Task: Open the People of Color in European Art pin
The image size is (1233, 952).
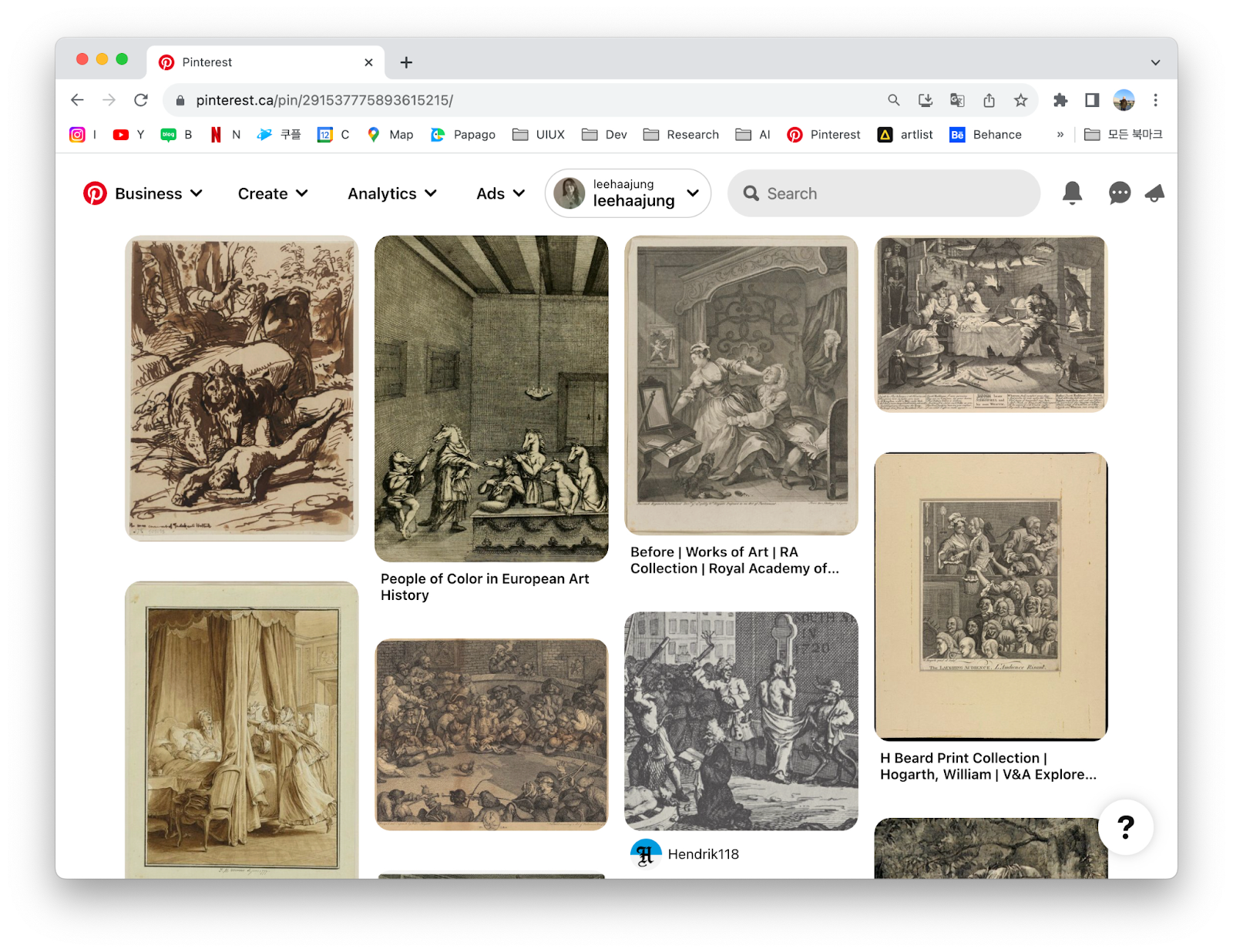Action: point(491,398)
